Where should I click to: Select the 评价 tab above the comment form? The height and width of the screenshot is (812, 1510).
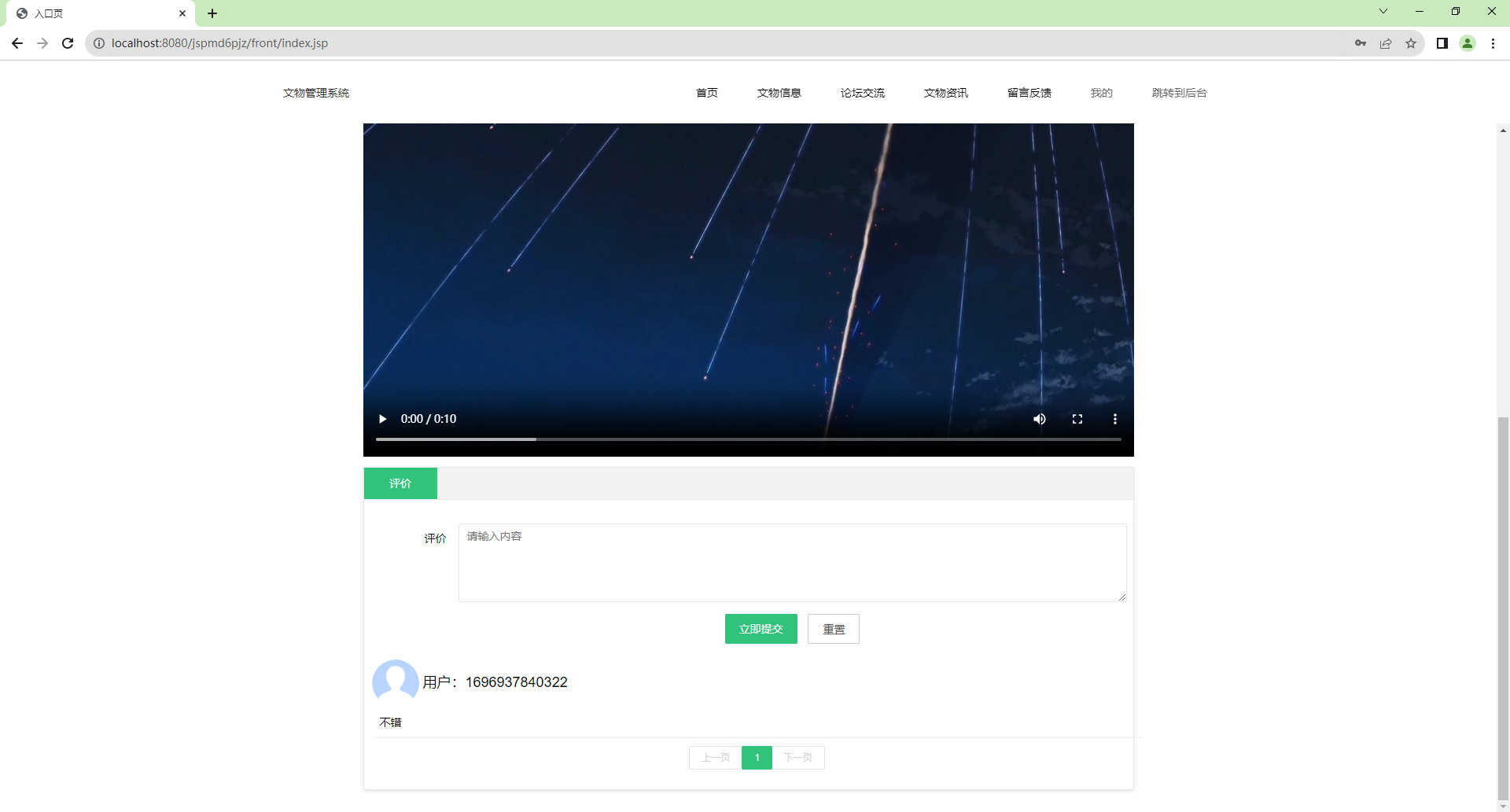[x=400, y=483]
